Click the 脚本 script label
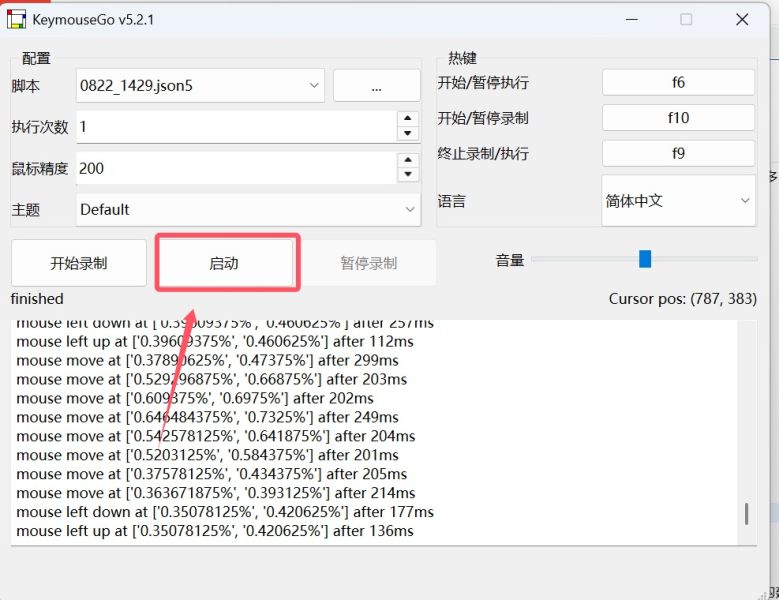The width and height of the screenshot is (779, 600). pos(25,86)
